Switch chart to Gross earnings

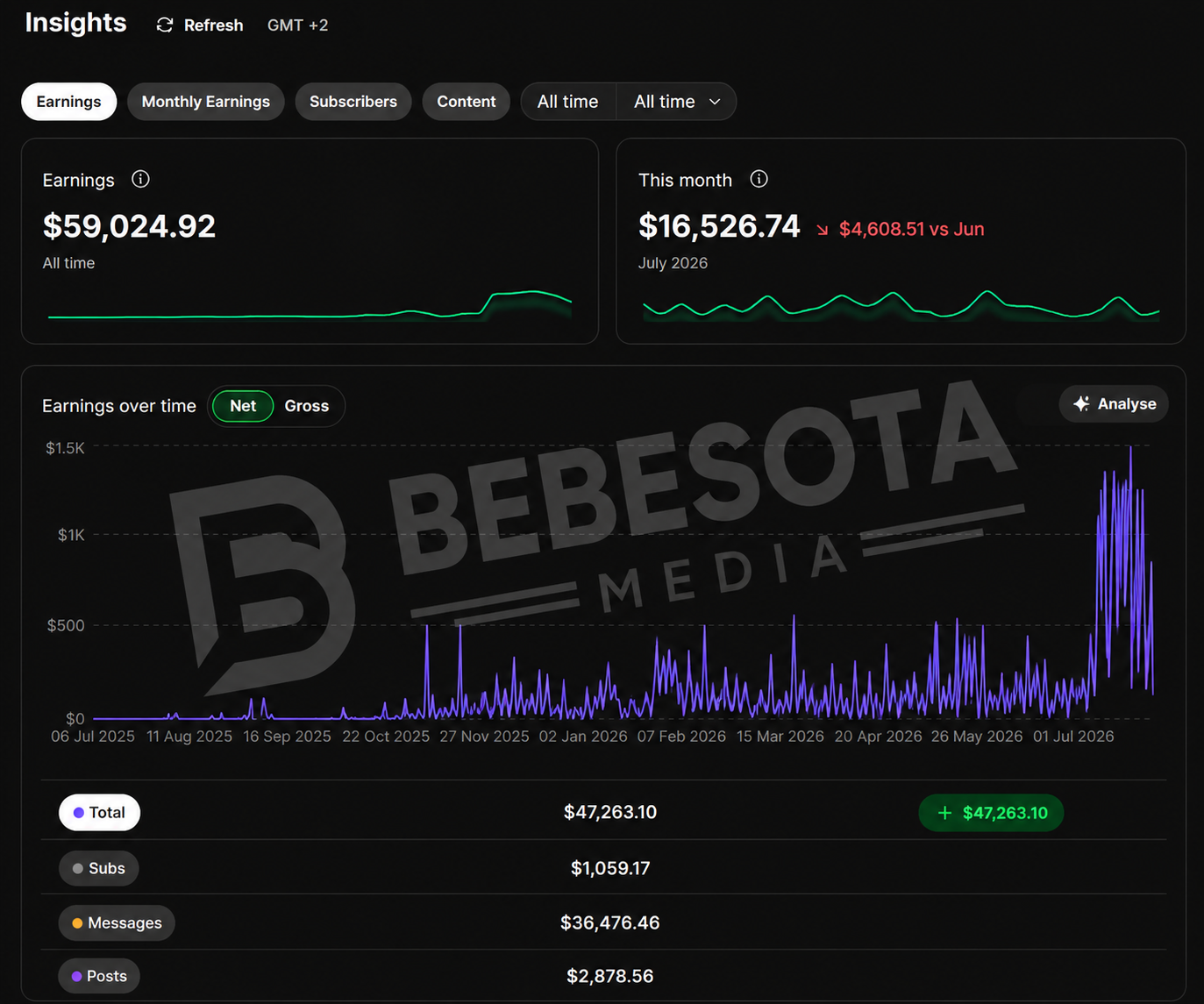(x=307, y=406)
